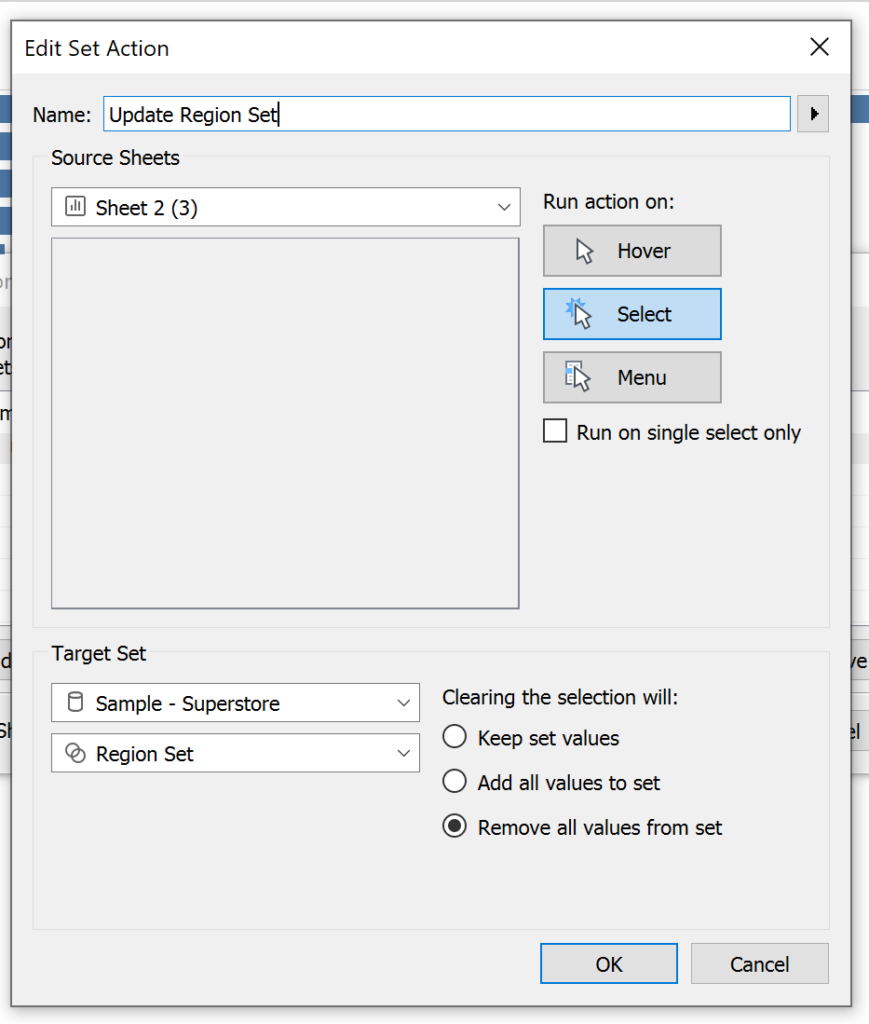The width and height of the screenshot is (869, 1024).
Task: Click the Edit Set Action title bar
Action: click(x=400, y=47)
